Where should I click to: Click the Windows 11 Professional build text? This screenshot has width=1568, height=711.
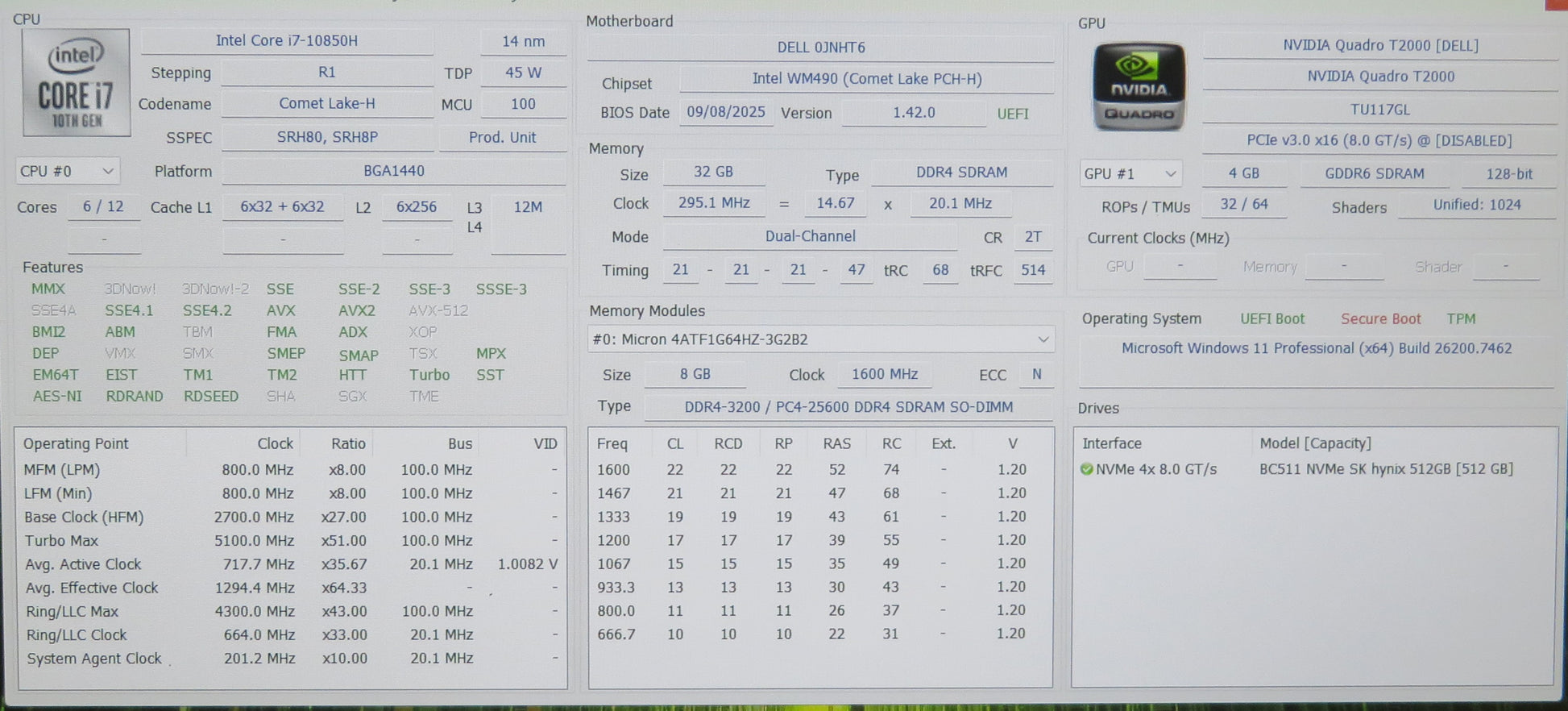tap(1316, 348)
